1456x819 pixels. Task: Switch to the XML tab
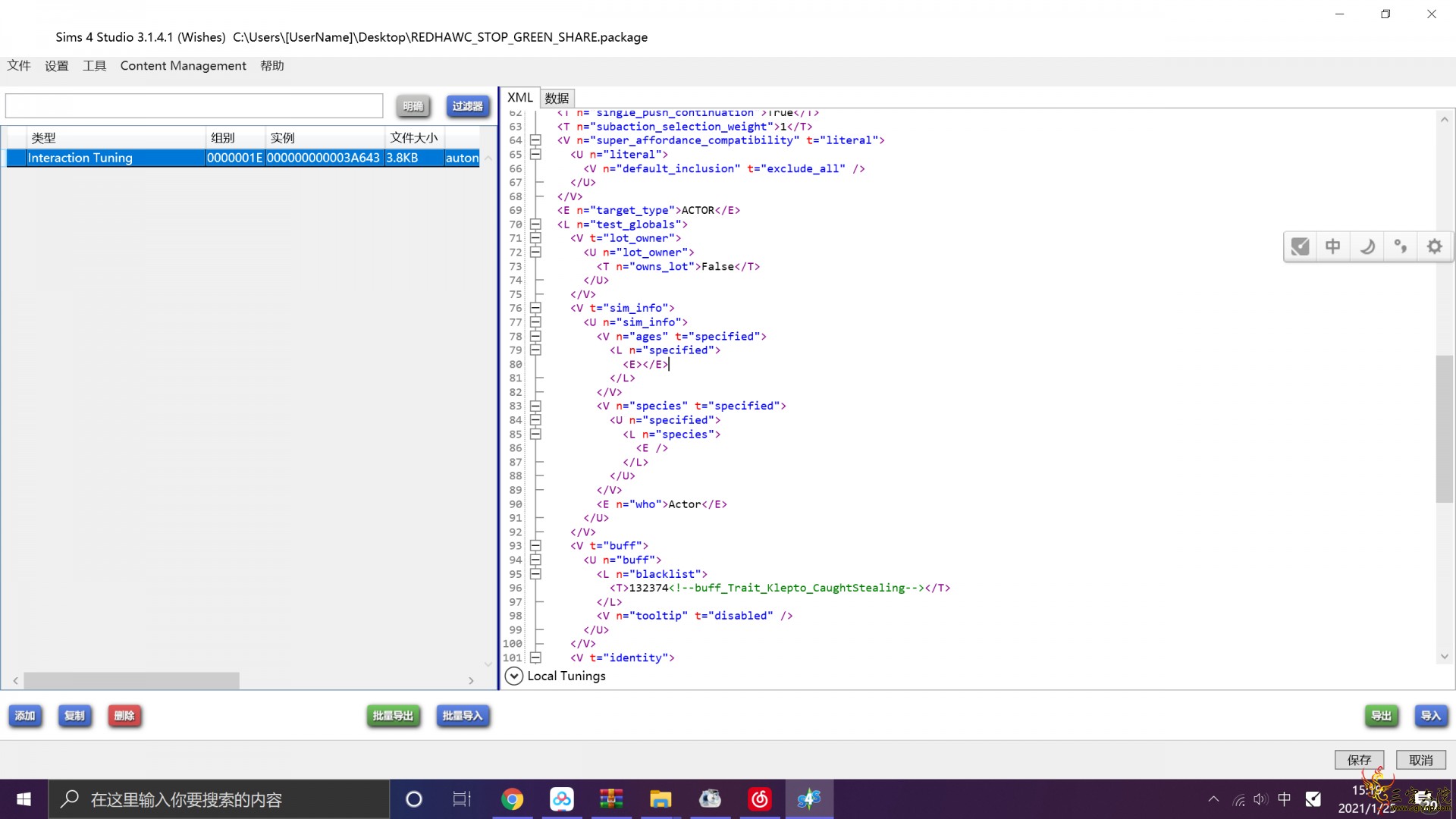coord(519,98)
